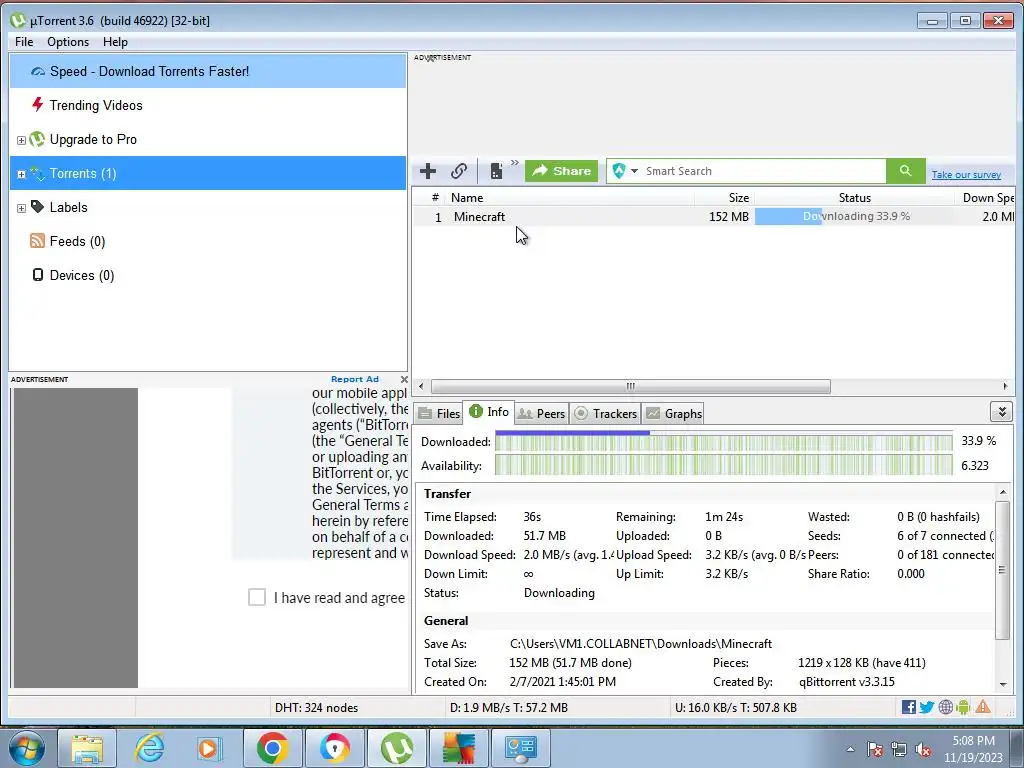Open the Options menu
Image resolution: width=1024 pixels, height=768 pixels.
tap(68, 42)
